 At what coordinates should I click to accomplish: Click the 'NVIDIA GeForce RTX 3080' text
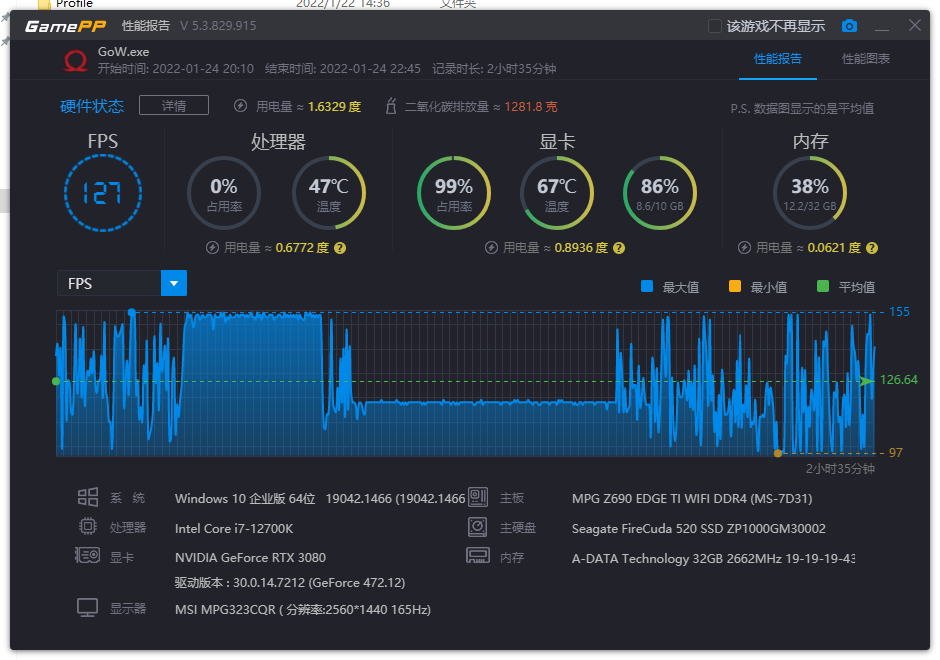(250, 557)
